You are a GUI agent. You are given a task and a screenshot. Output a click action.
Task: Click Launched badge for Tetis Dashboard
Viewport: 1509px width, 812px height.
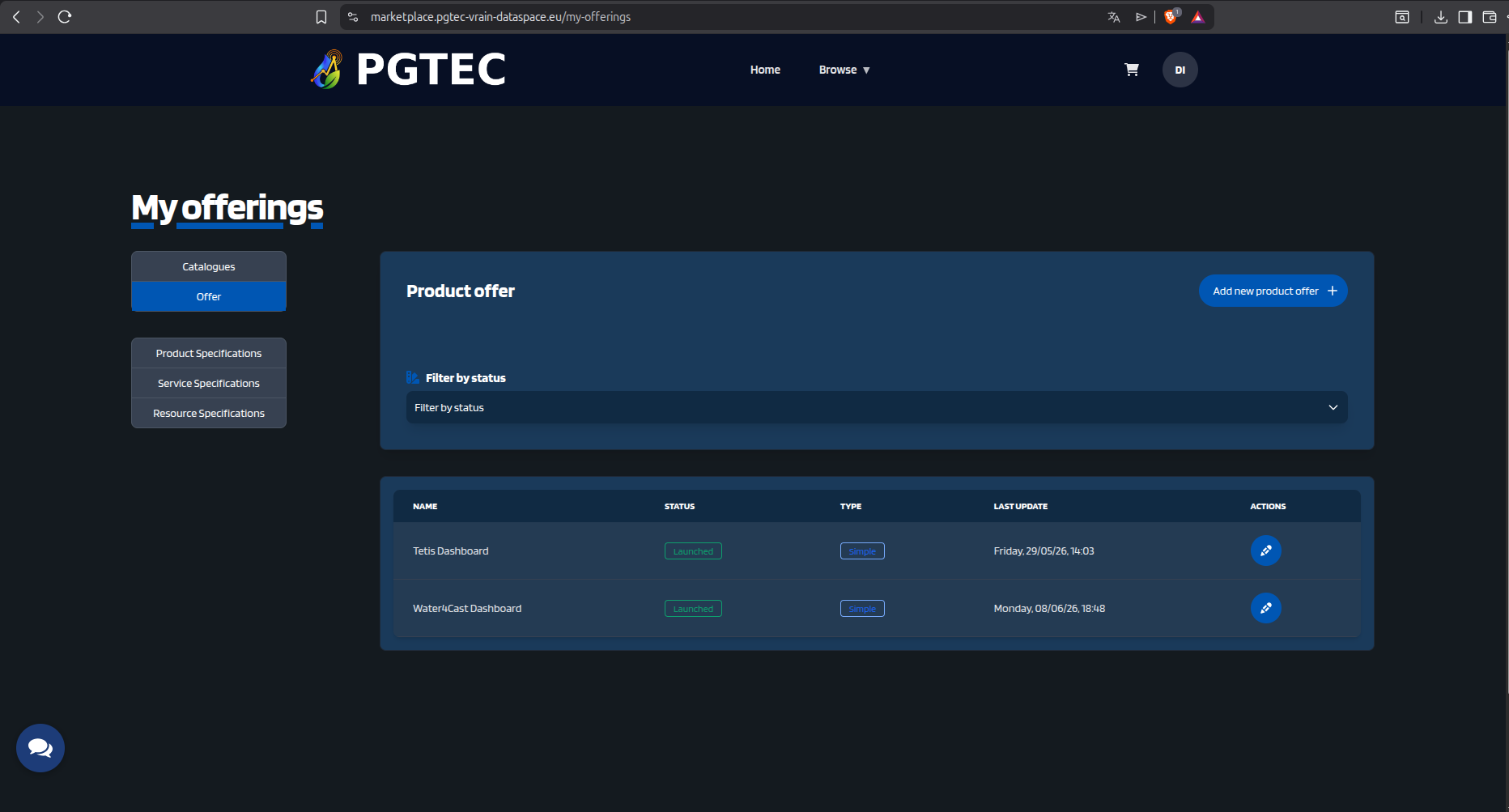(693, 551)
